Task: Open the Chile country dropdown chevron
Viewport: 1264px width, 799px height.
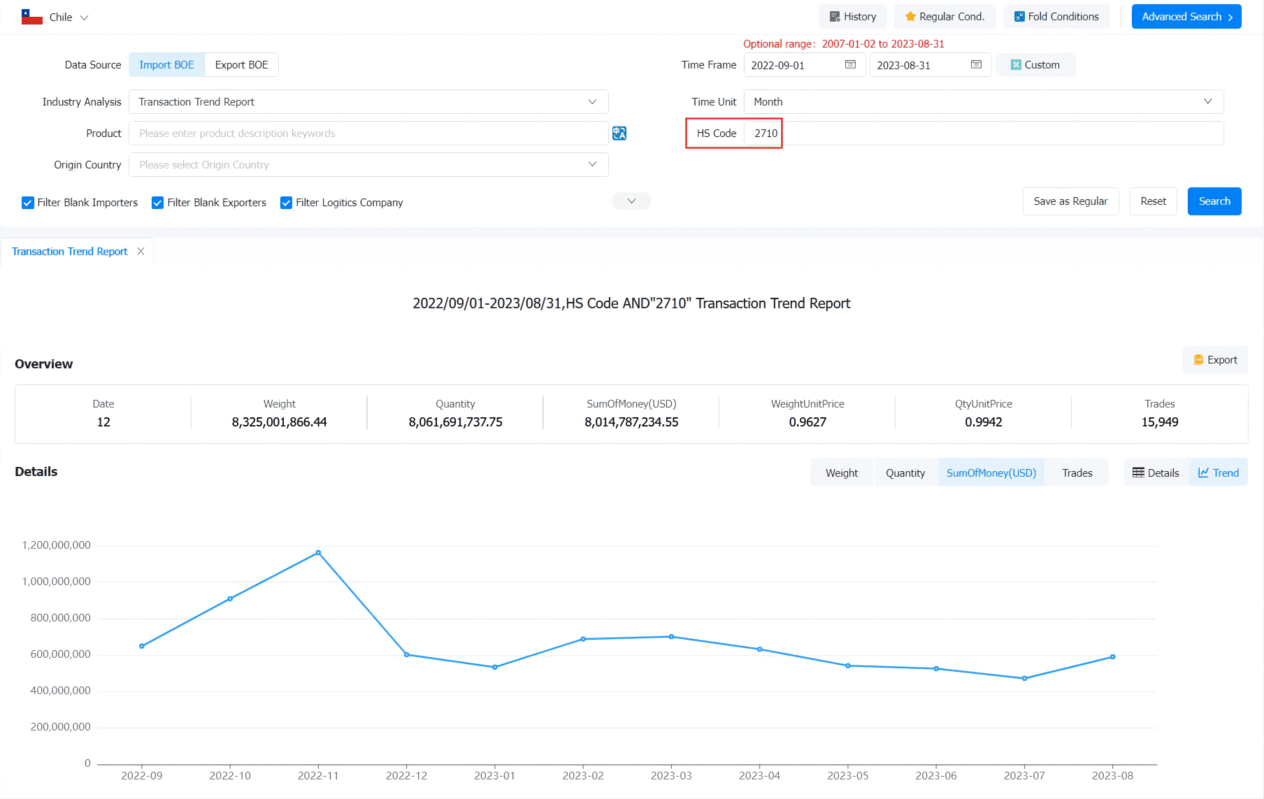Action: point(84,18)
